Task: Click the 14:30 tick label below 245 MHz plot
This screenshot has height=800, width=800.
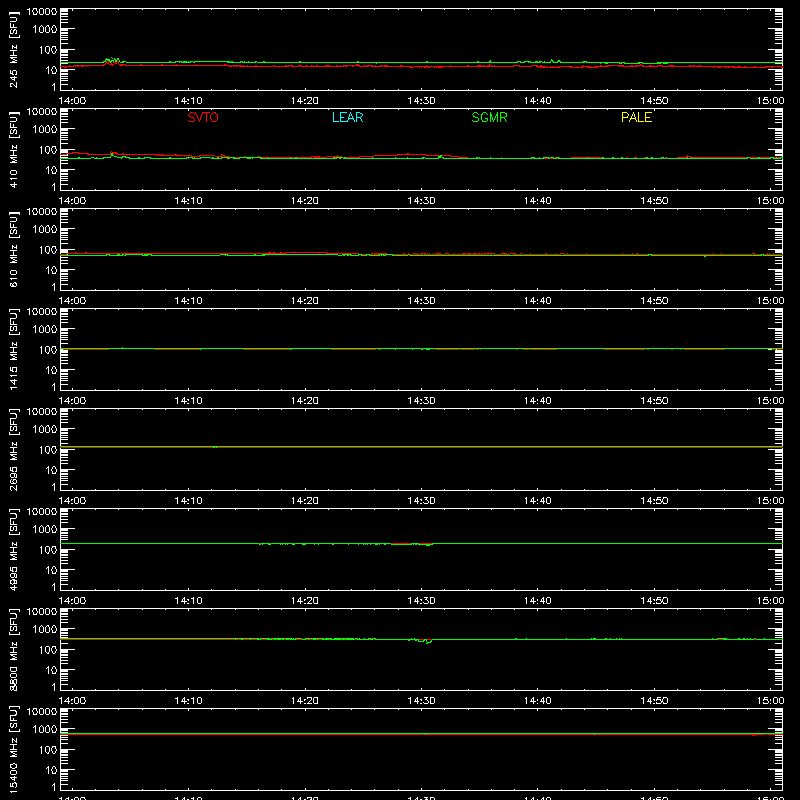Action: pos(421,101)
